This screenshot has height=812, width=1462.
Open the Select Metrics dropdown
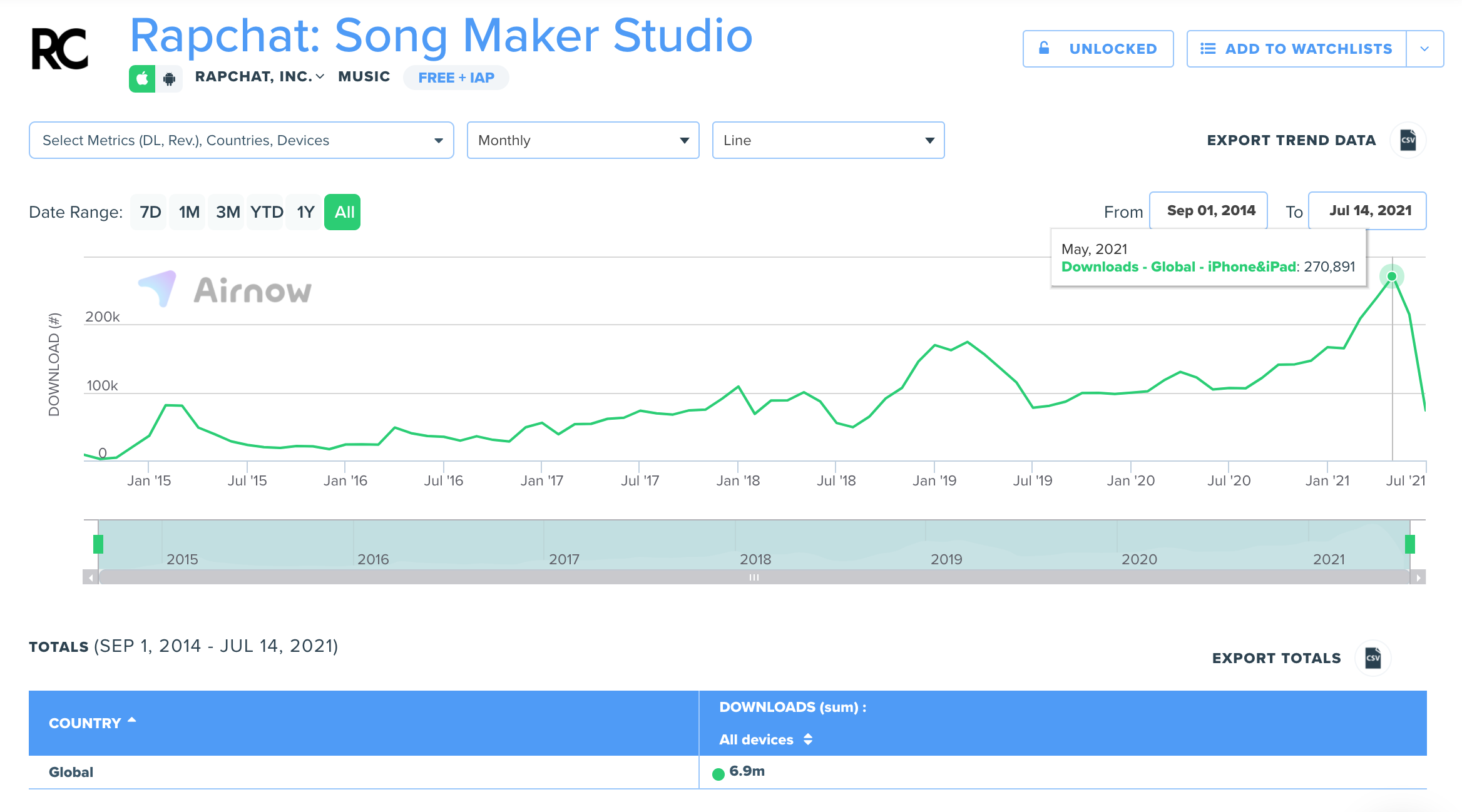tap(241, 140)
